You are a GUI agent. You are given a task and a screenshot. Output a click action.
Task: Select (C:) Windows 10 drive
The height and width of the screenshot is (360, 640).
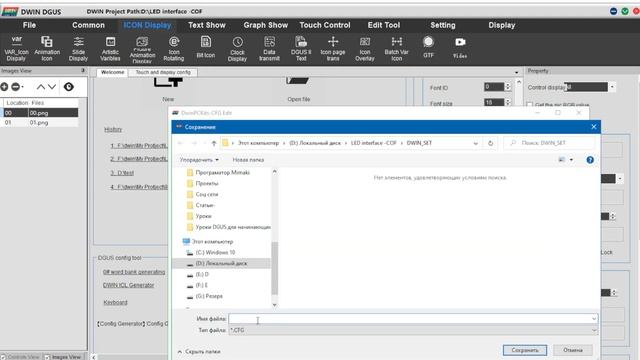pyautogui.click(x=215, y=252)
